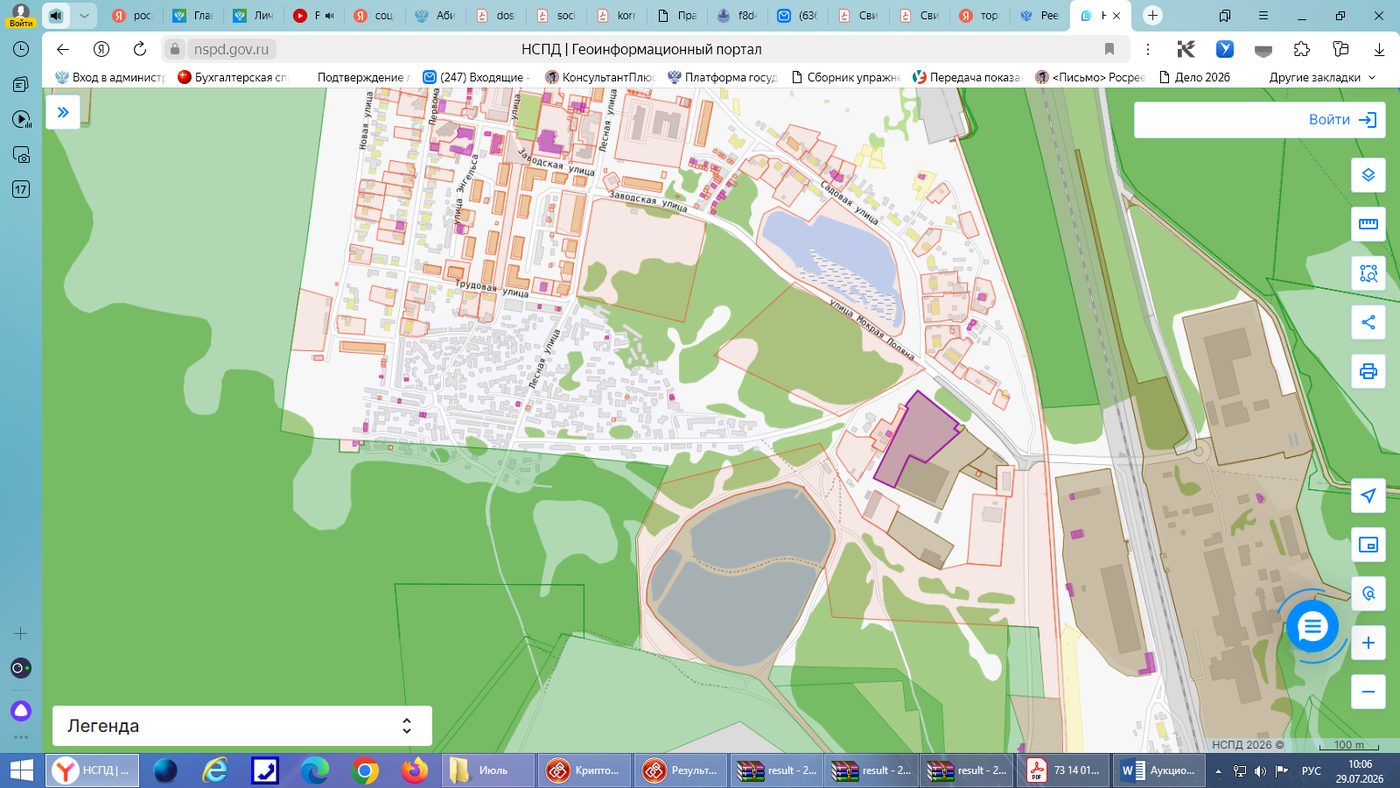1400x788 pixels.
Task: Toggle the page bookmark icon
Action: tap(1109, 49)
